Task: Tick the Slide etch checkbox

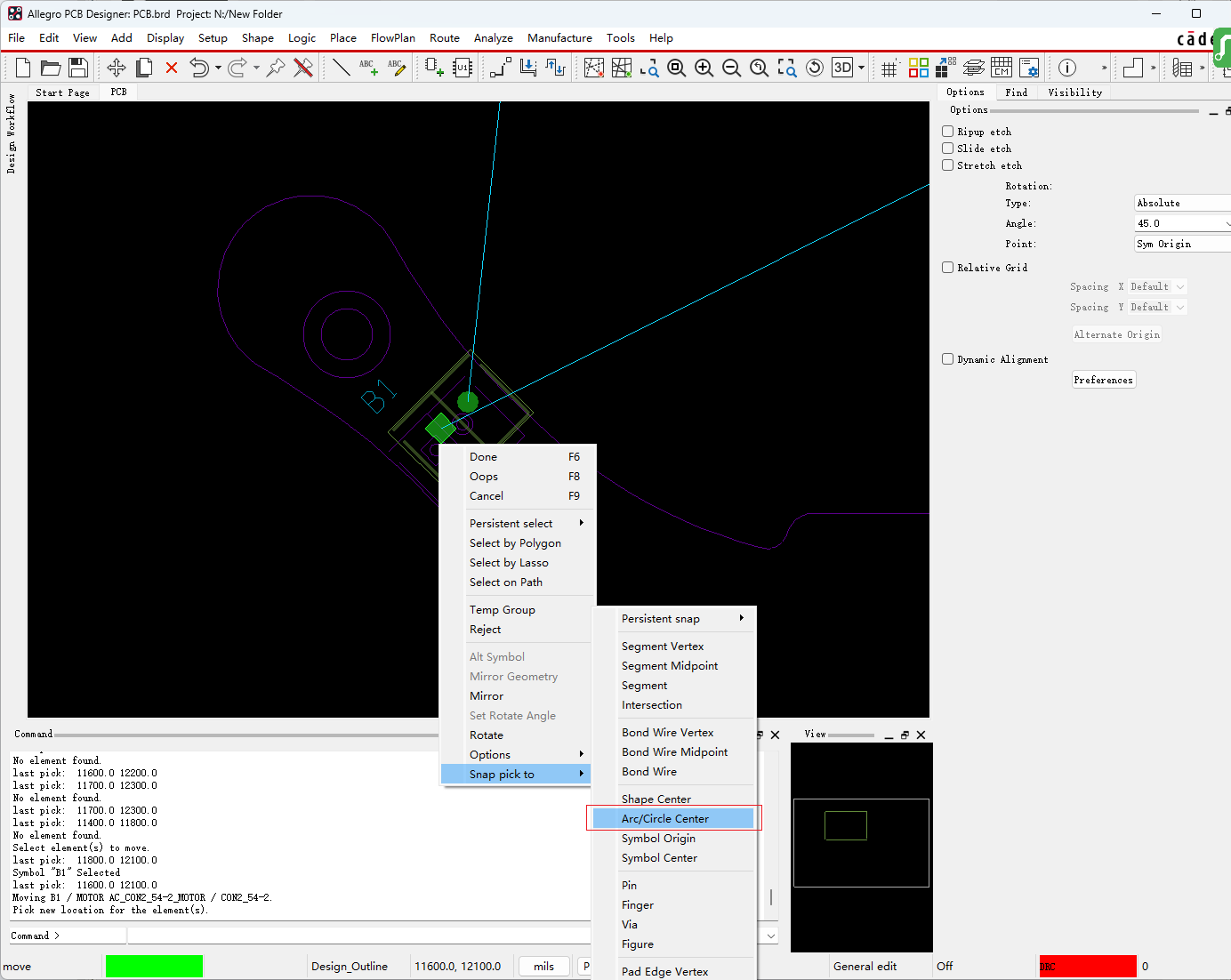Action: (x=948, y=149)
